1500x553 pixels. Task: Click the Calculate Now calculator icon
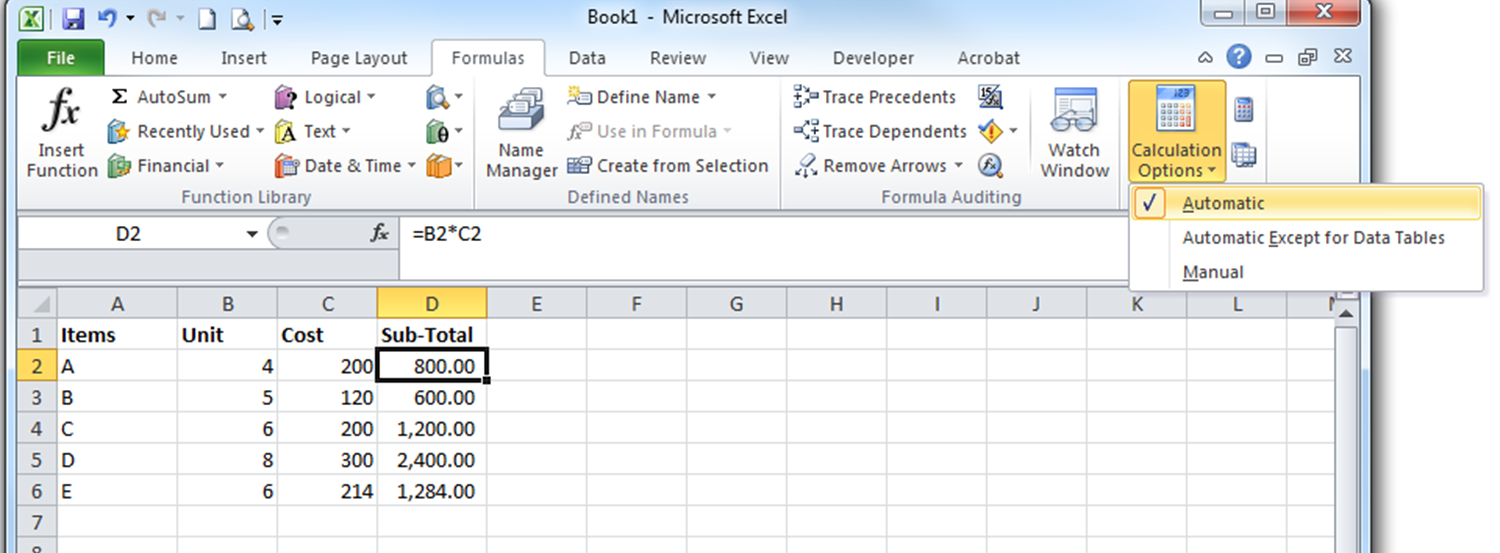[1244, 109]
